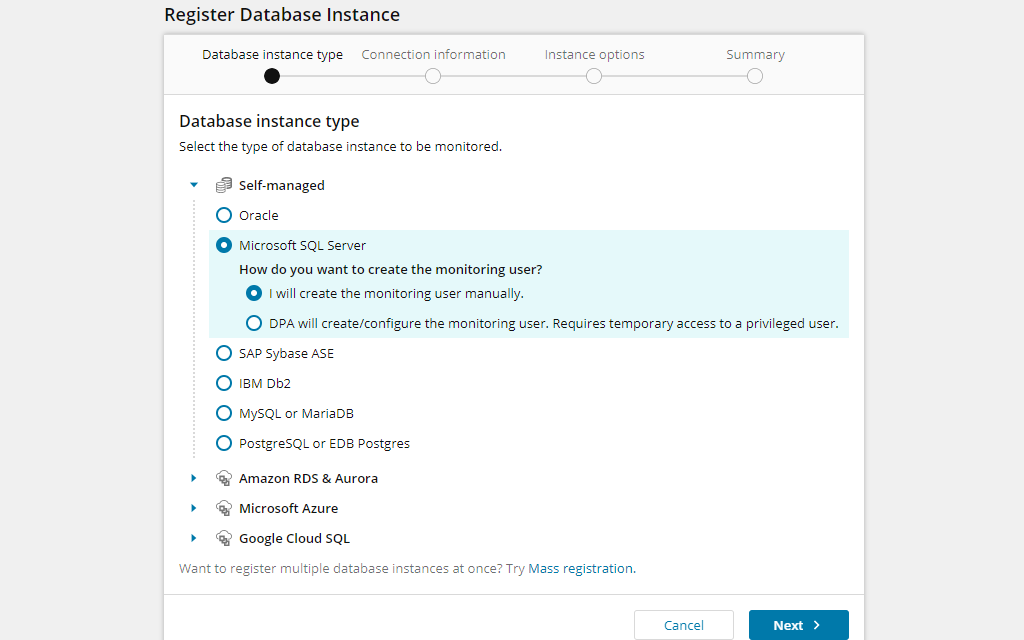Select the Oracle radio button
The image size is (1024, 640).
click(x=223, y=215)
